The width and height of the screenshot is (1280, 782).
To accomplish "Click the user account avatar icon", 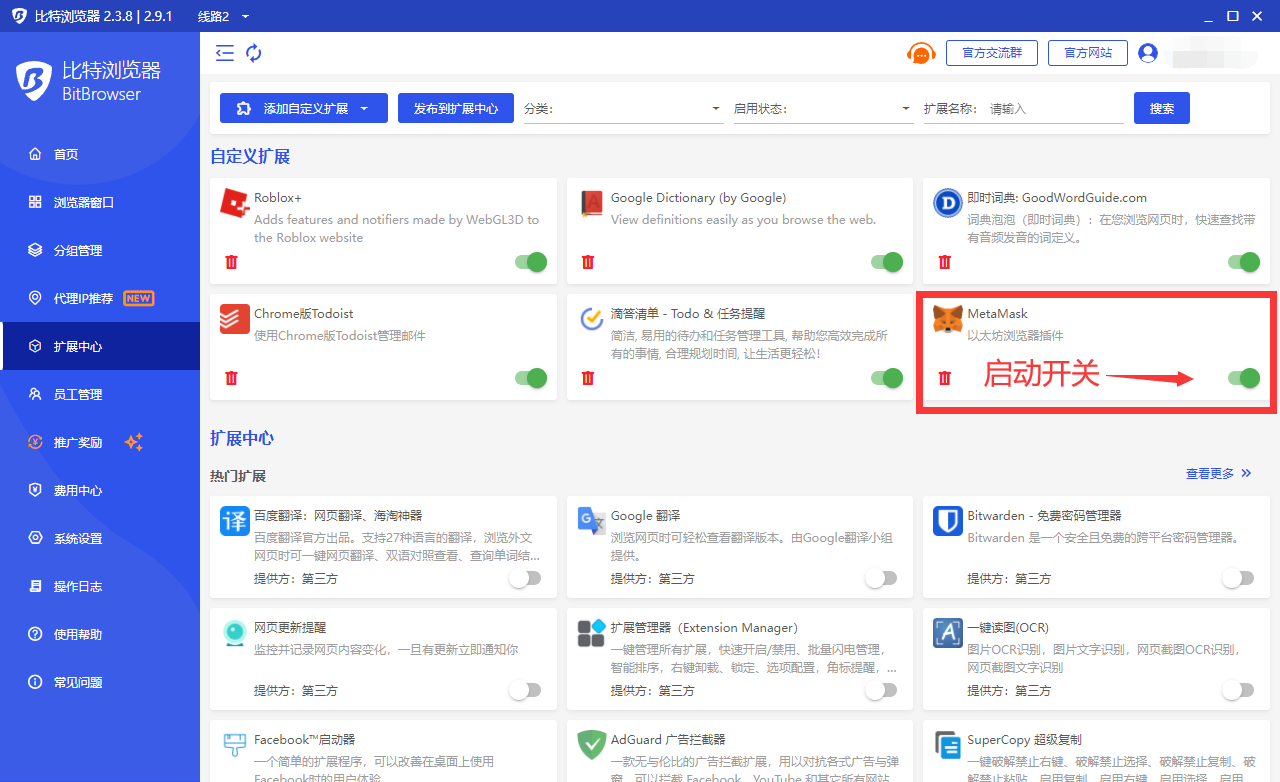I will click(1147, 53).
